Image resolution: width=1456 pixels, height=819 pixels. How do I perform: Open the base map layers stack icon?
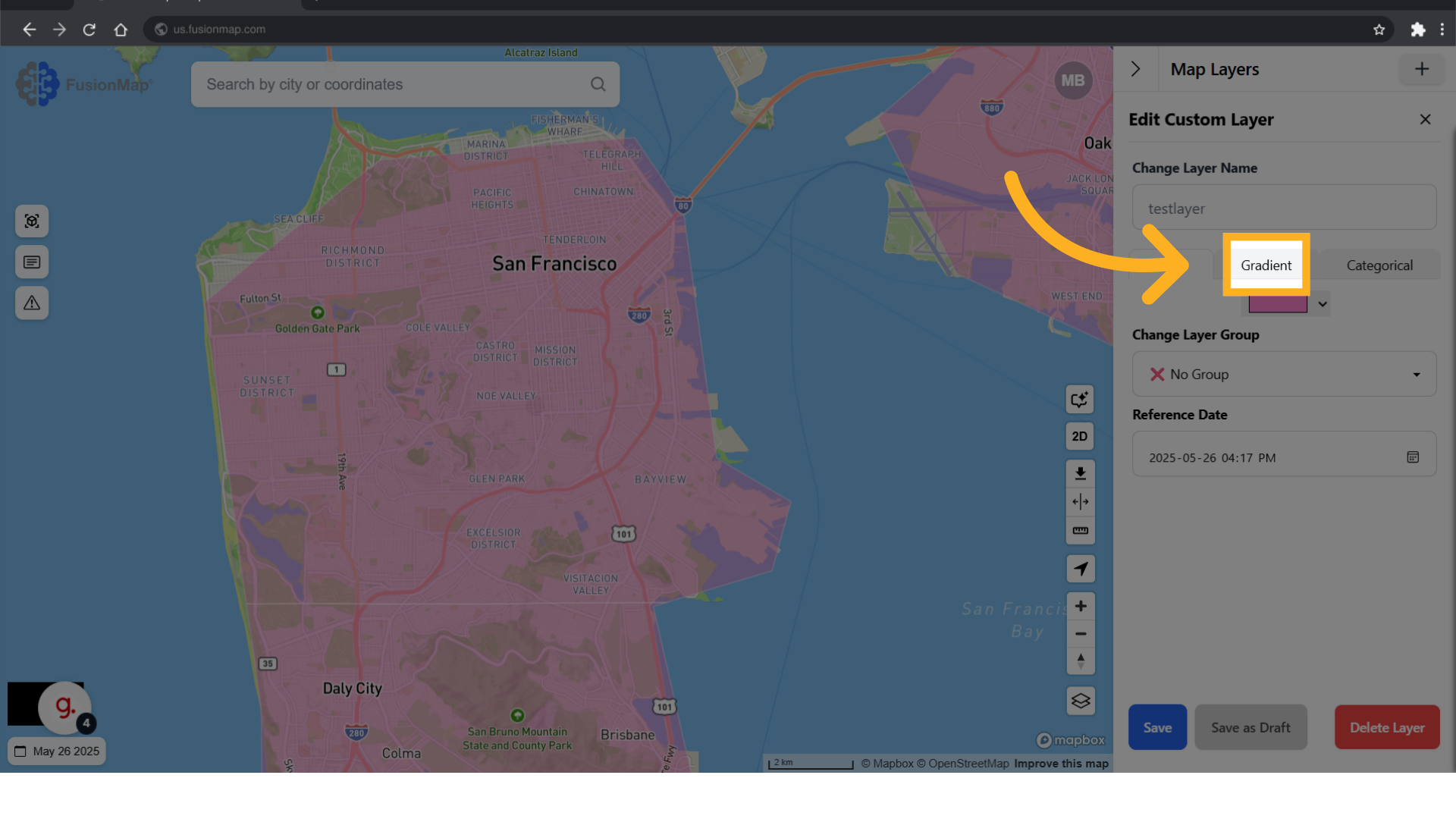click(x=1081, y=701)
